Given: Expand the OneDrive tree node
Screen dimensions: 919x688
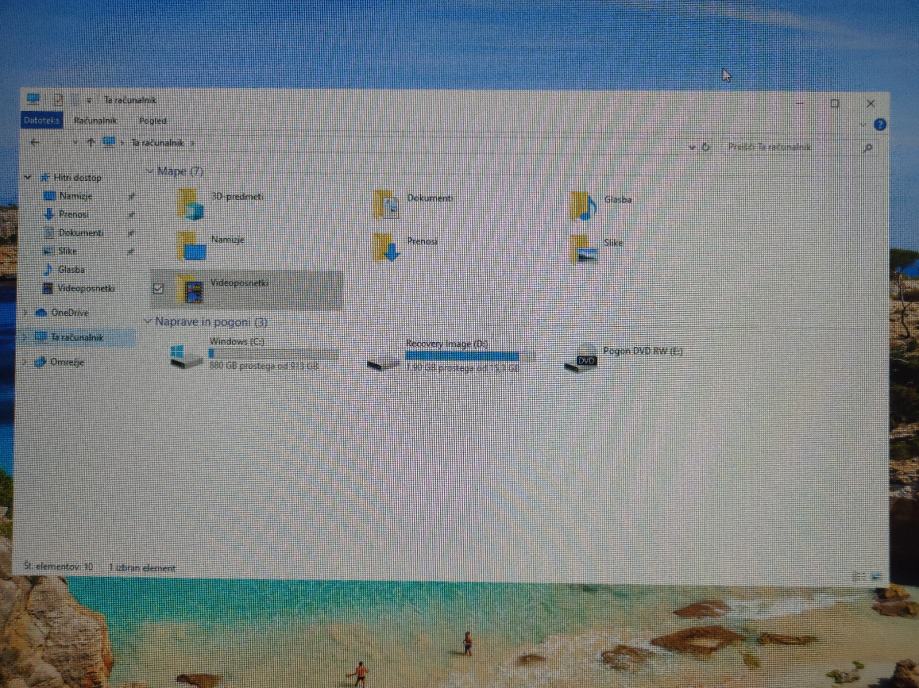Looking at the screenshot, I should point(25,313).
